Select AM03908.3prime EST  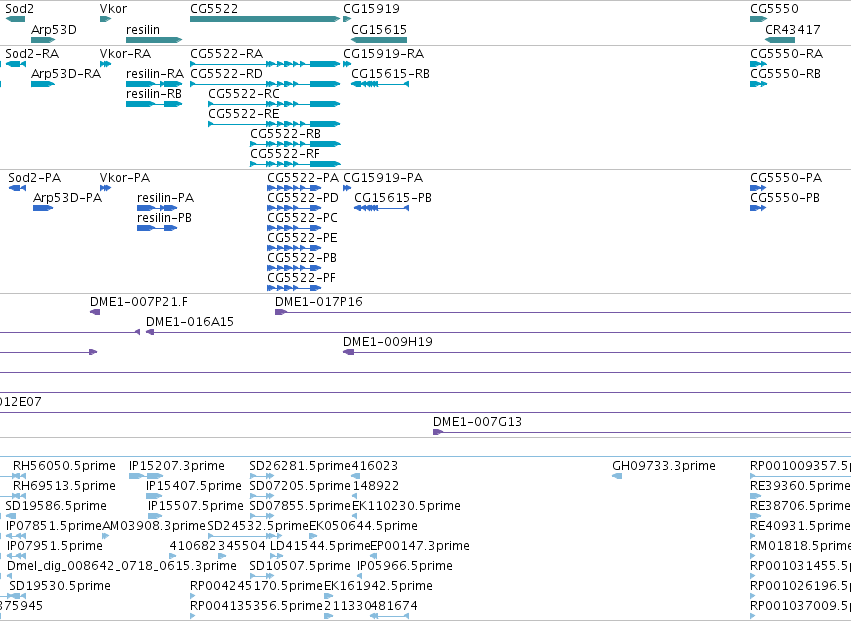[106, 536]
